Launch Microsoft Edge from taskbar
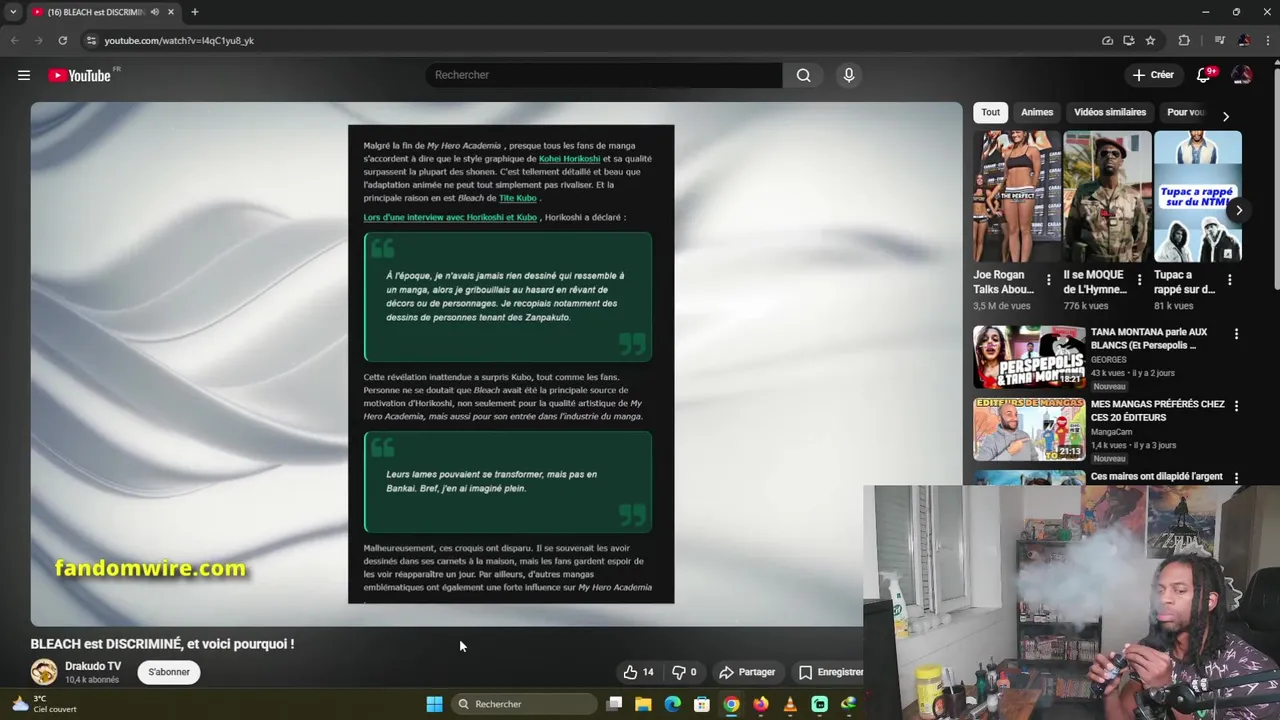This screenshot has width=1280, height=720. click(x=672, y=704)
